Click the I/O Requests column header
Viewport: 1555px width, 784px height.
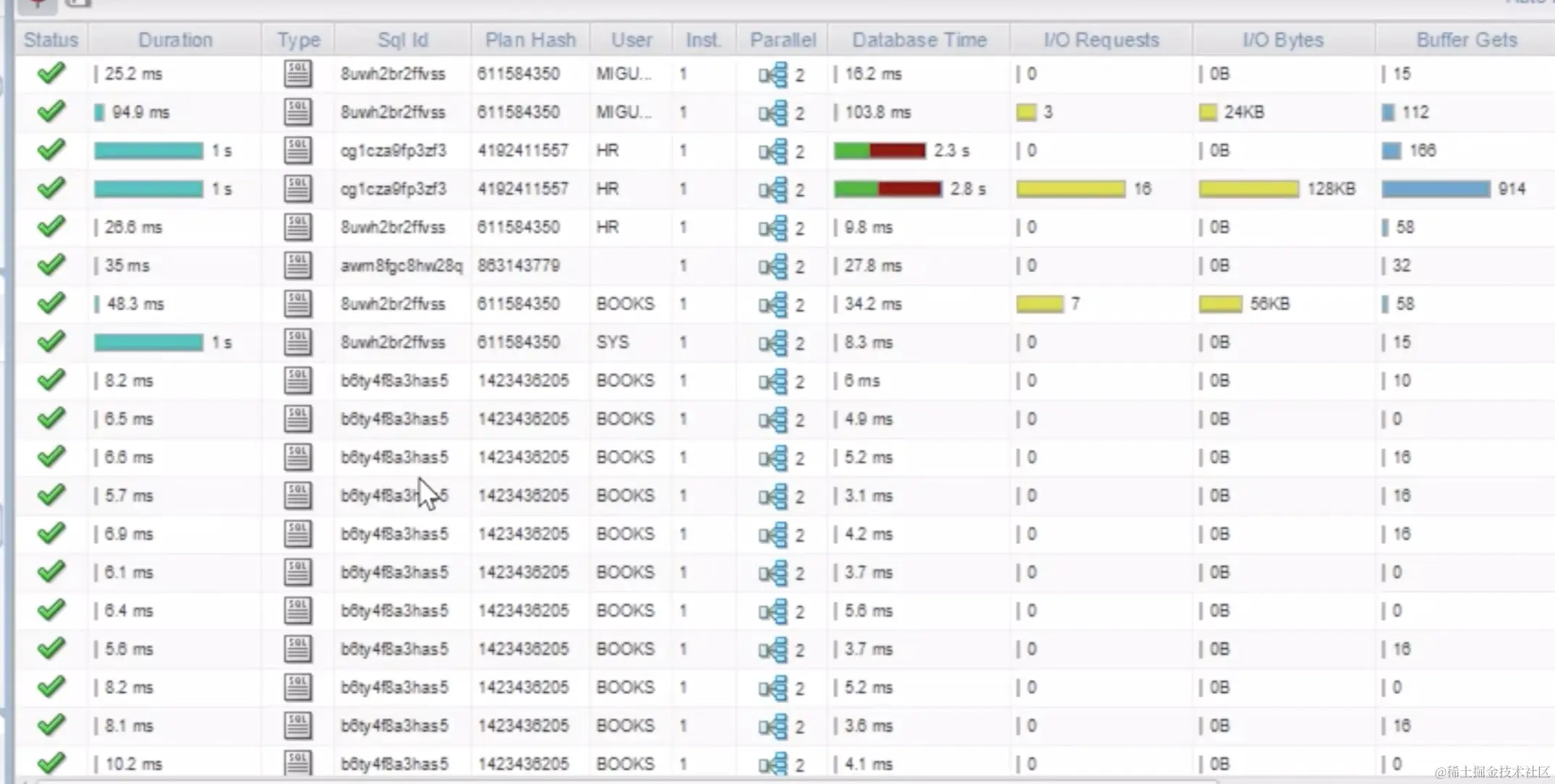(1101, 40)
